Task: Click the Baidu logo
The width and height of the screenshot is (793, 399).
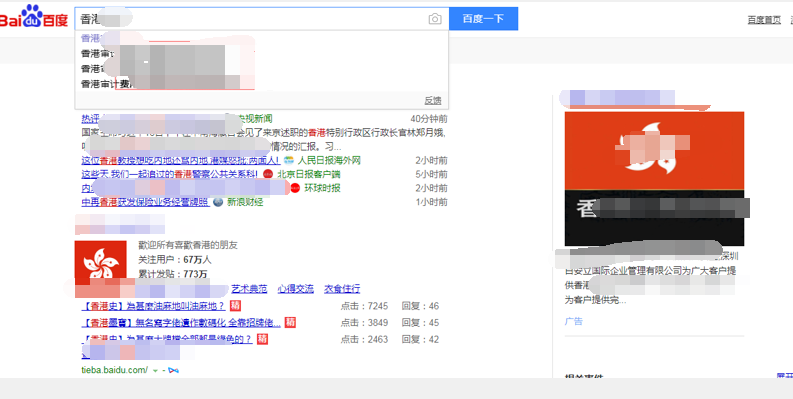Action: tap(33, 16)
